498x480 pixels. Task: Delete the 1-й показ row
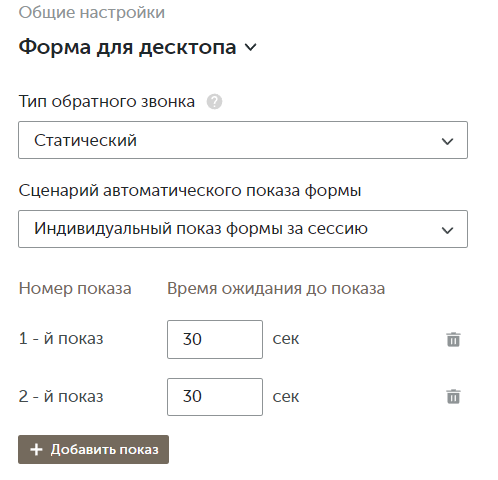tap(453, 339)
